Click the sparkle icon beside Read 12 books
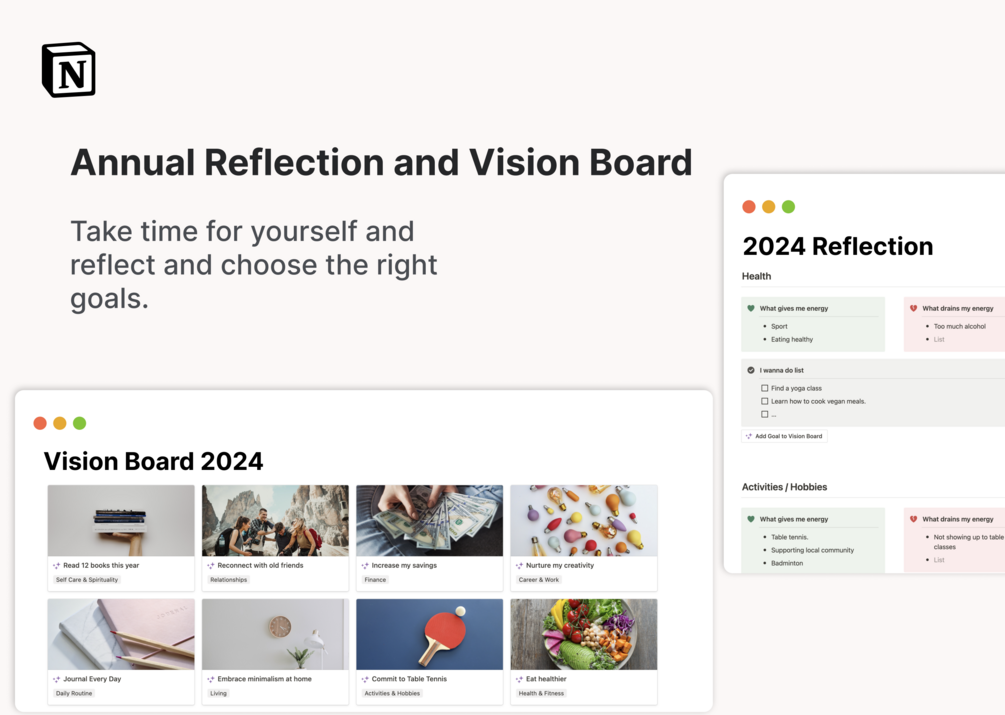Viewport: 1005px width, 715px height. (56, 566)
